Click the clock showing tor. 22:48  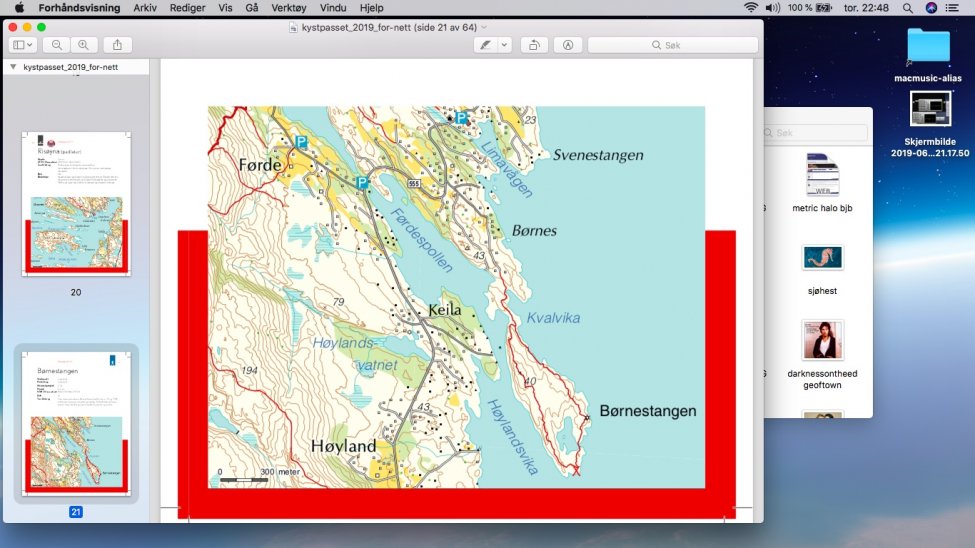(x=866, y=7)
